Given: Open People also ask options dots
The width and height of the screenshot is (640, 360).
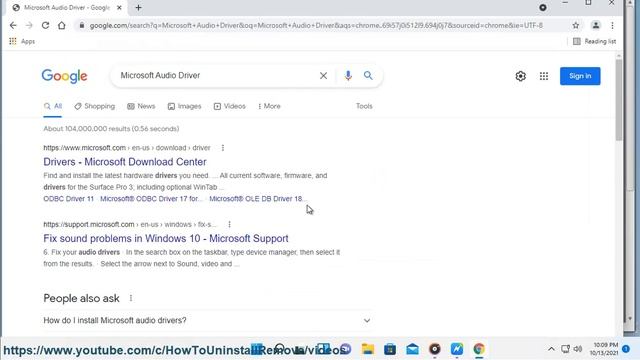Looking at the screenshot, I should (131, 298).
